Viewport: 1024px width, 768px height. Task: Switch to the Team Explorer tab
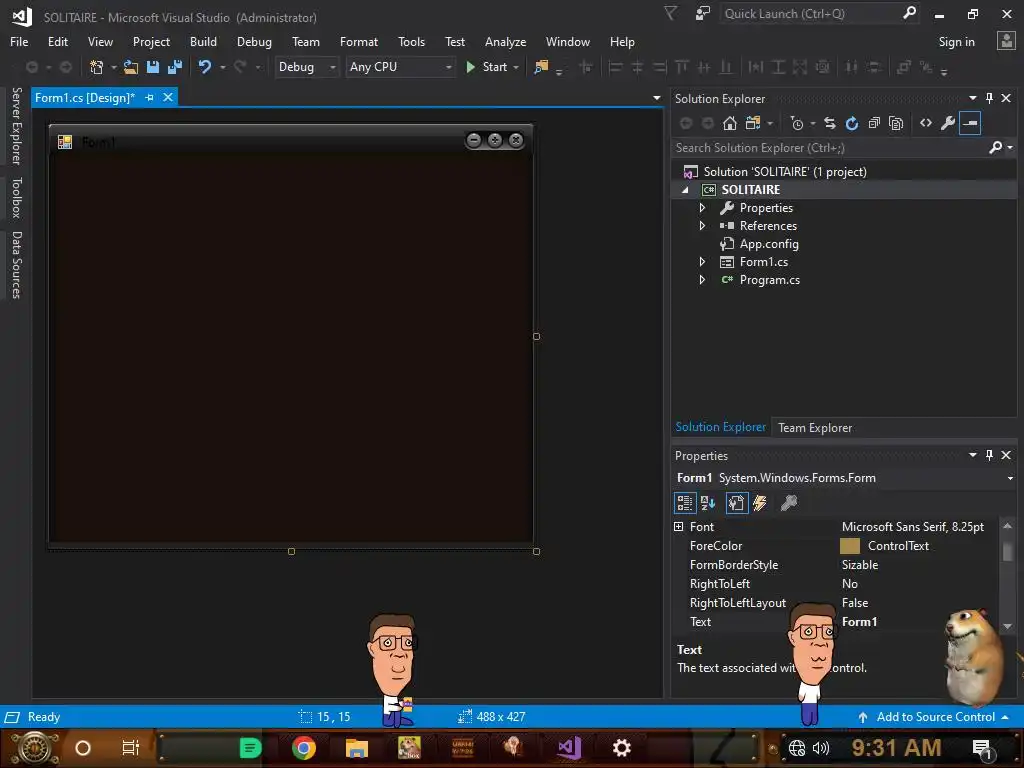pos(815,428)
